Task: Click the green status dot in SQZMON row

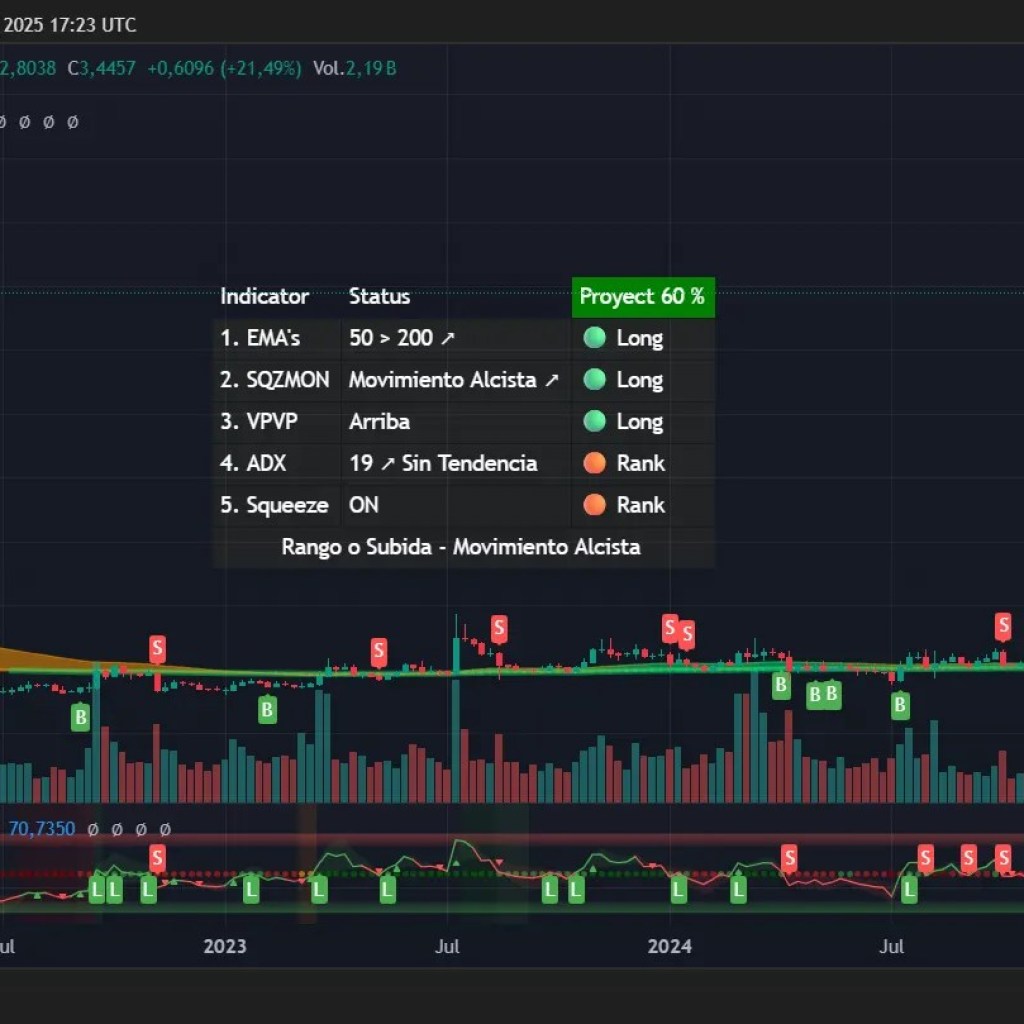Action: [x=597, y=380]
